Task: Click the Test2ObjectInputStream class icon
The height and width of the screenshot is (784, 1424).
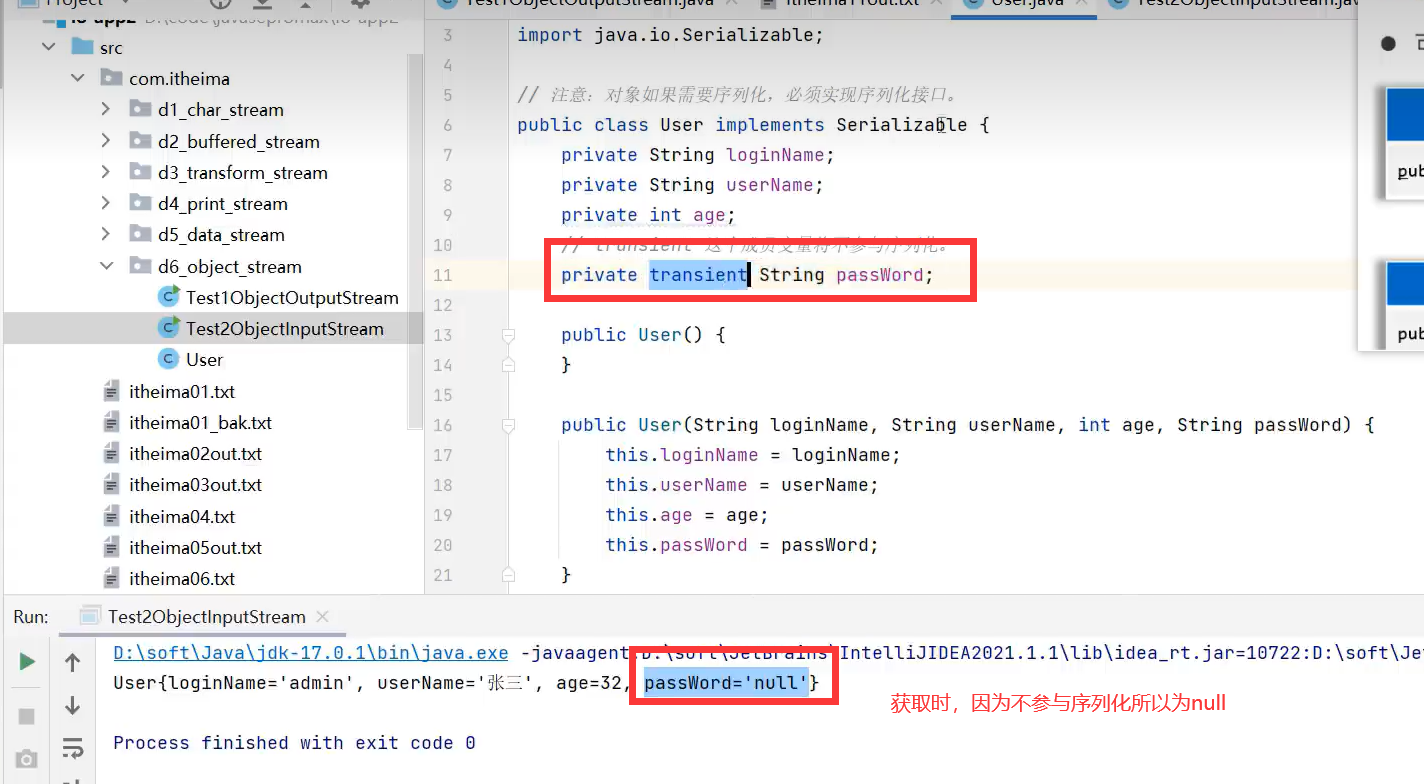Action: point(169,328)
